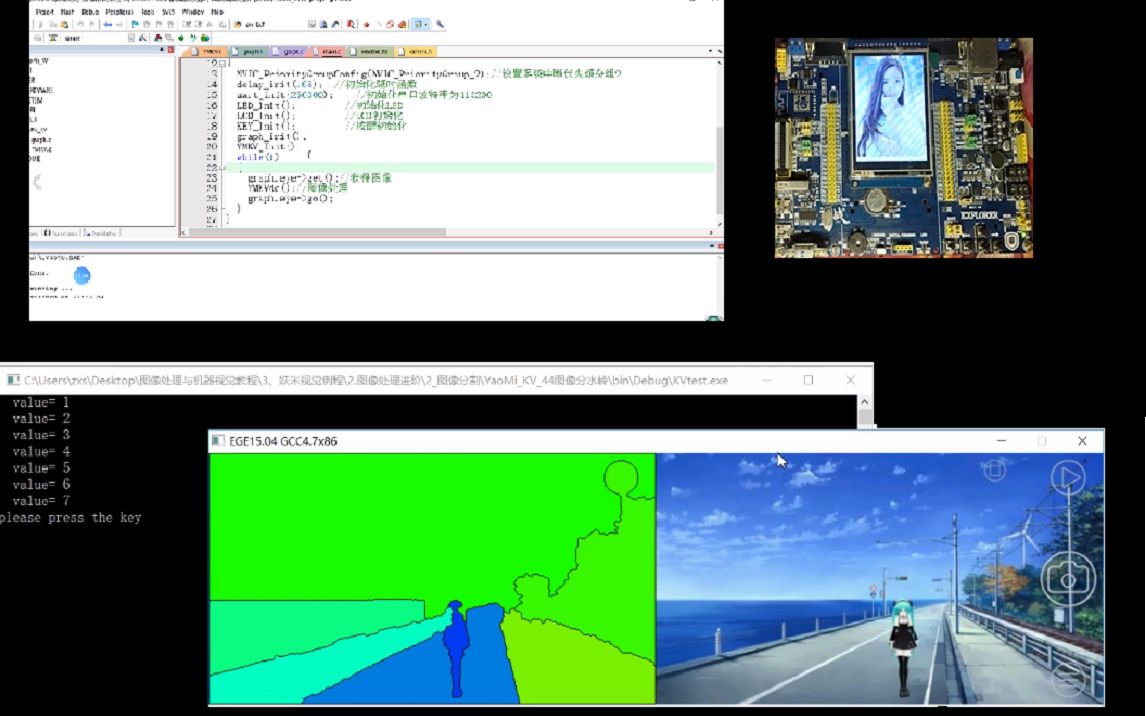Screen dimensions: 1146x716
Task: Click the blue segmented figure region
Action: click(x=455, y=649)
